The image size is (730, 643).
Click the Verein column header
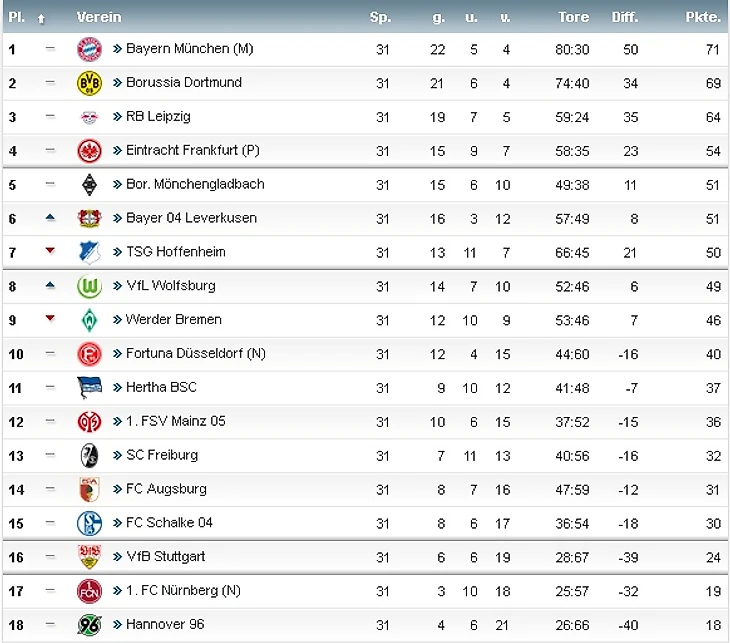[x=99, y=17]
